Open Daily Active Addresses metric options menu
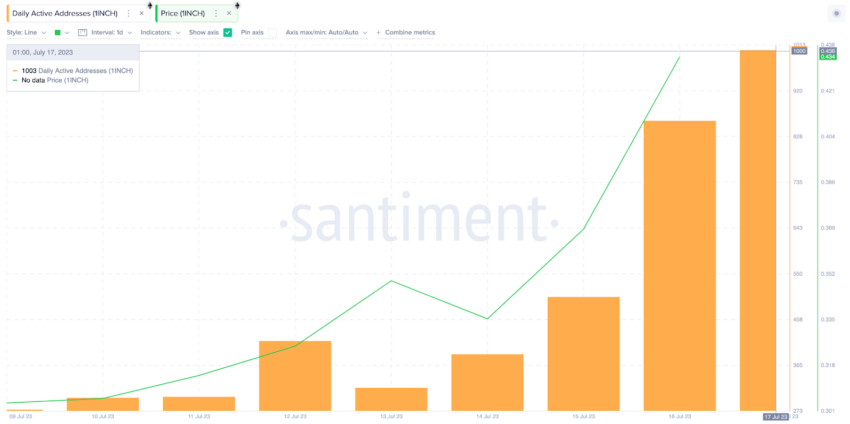The width and height of the screenshot is (850, 424). [128, 13]
